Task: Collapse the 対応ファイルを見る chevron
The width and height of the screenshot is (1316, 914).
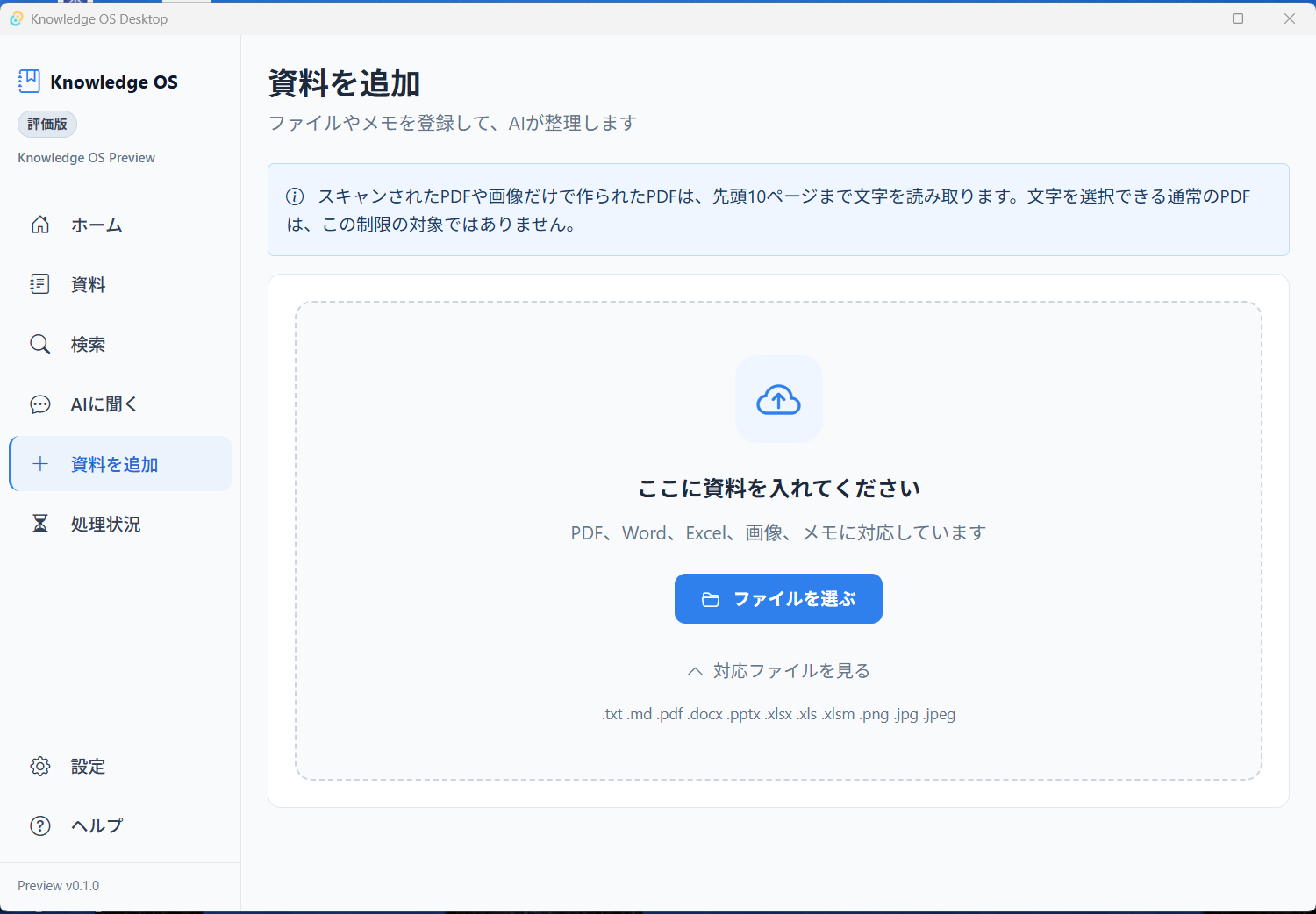Action: tap(695, 671)
